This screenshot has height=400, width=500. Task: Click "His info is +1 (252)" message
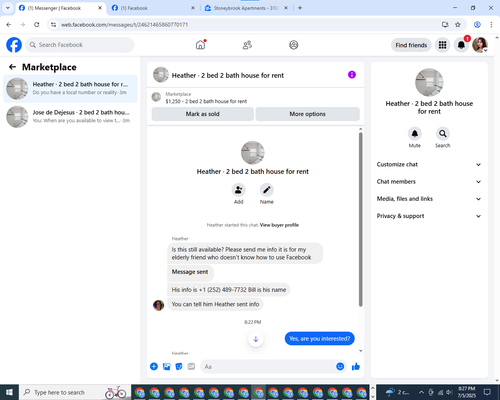229,290
